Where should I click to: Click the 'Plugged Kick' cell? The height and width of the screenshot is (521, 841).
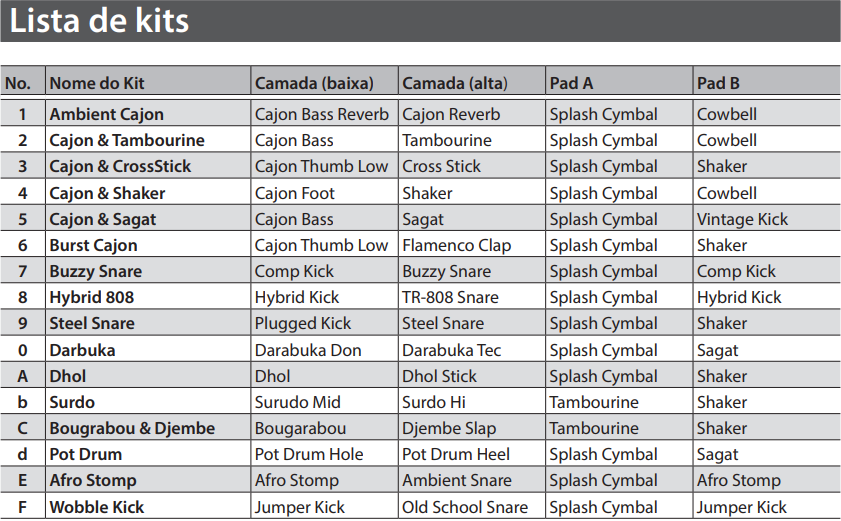point(303,323)
